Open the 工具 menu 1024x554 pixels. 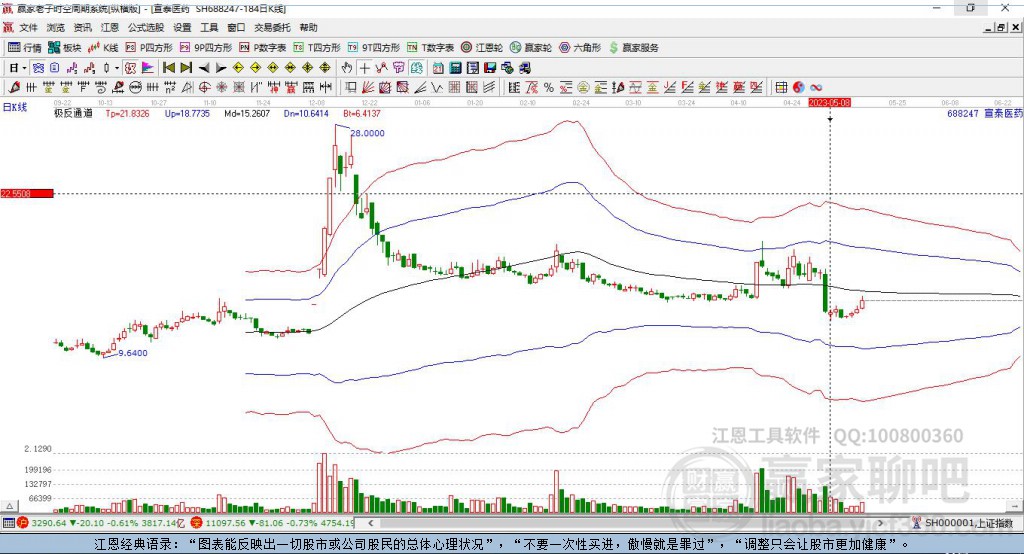pos(209,27)
